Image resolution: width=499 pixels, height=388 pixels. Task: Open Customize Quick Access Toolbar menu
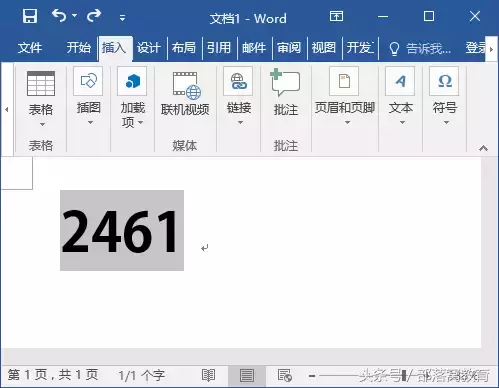coord(123,18)
